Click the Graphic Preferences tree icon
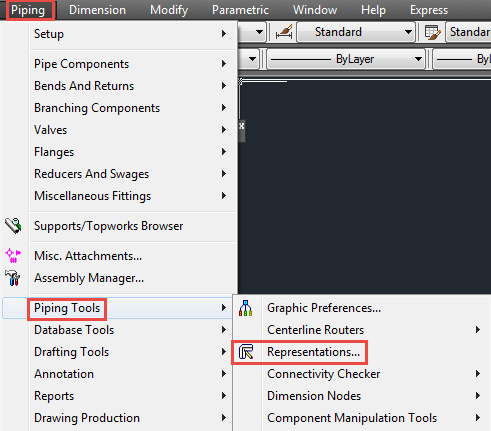This screenshot has width=491, height=431. click(246, 308)
